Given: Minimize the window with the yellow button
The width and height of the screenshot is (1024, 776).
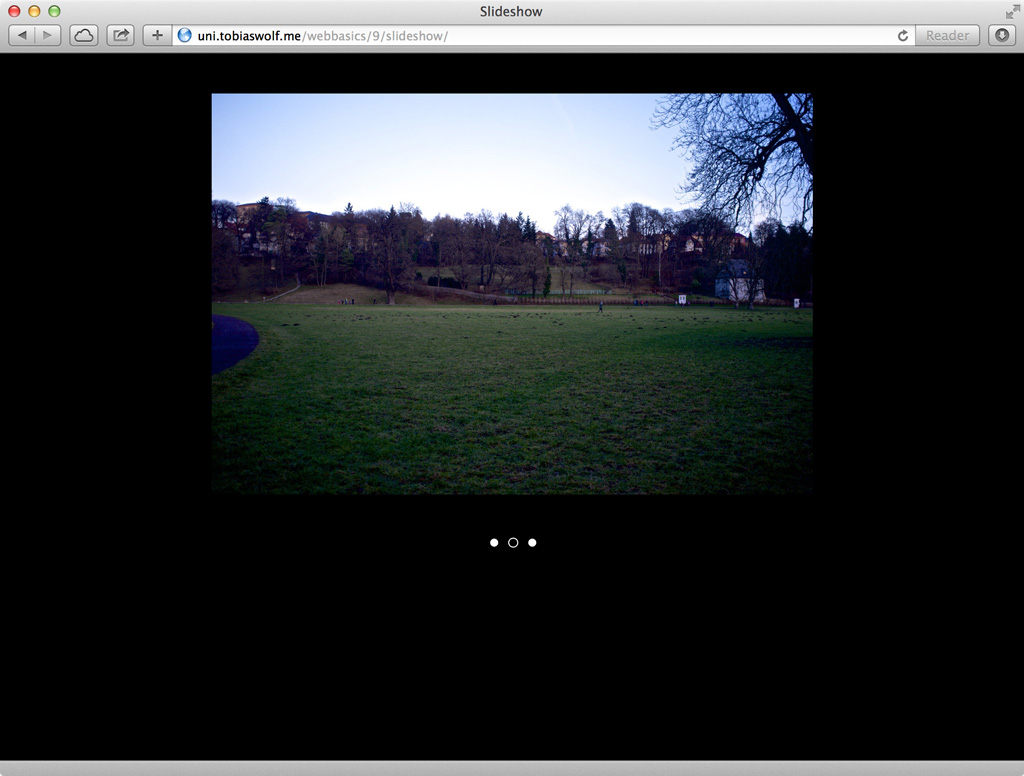Looking at the screenshot, I should (34, 11).
